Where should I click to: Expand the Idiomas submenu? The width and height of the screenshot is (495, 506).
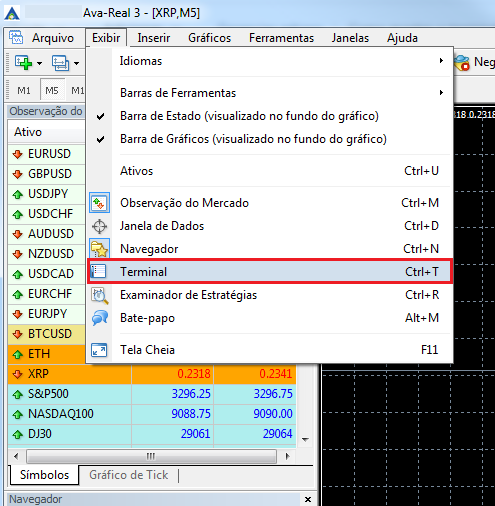tap(269, 61)
